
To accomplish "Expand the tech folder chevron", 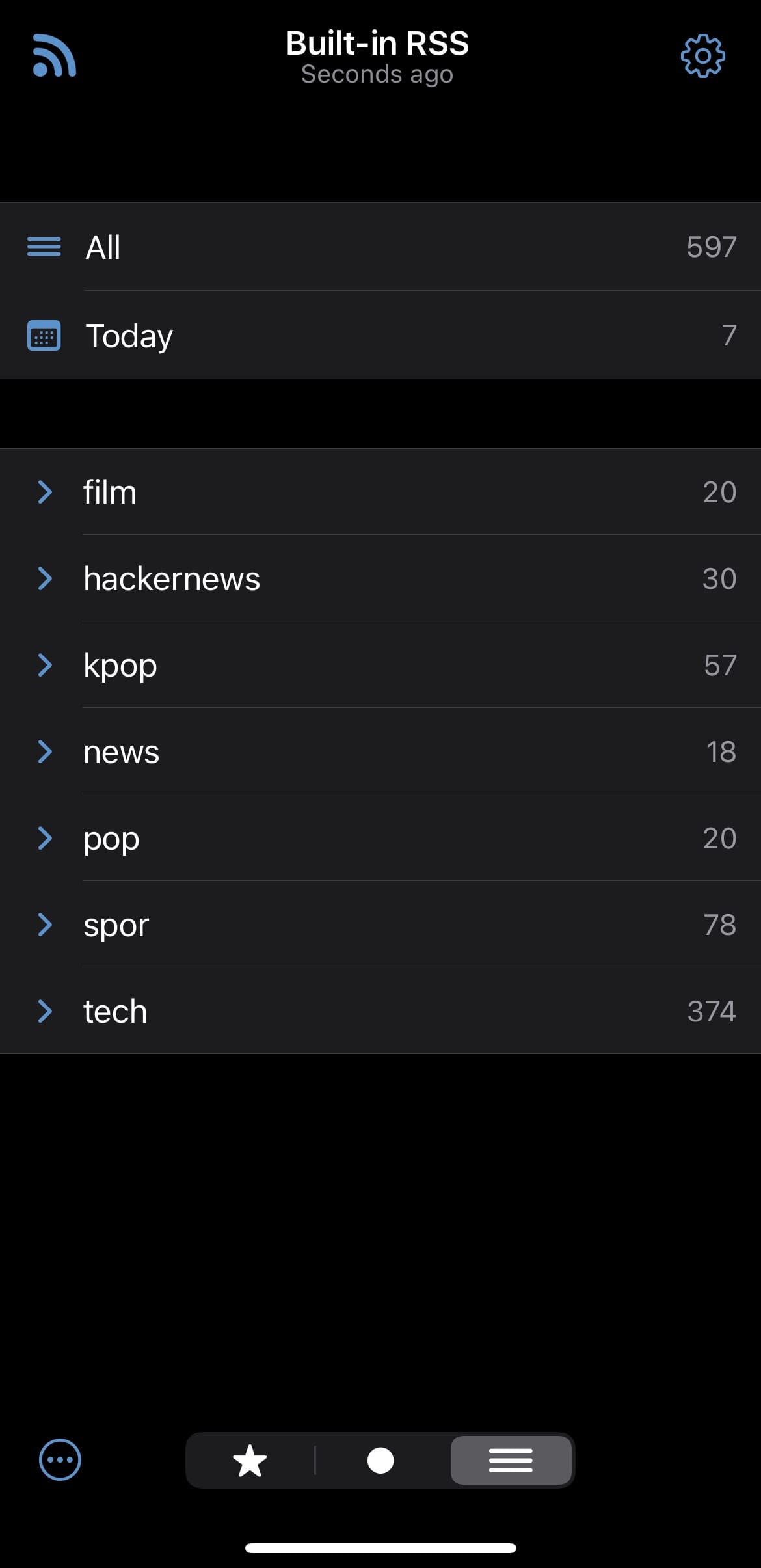I will coord(44,1011).
